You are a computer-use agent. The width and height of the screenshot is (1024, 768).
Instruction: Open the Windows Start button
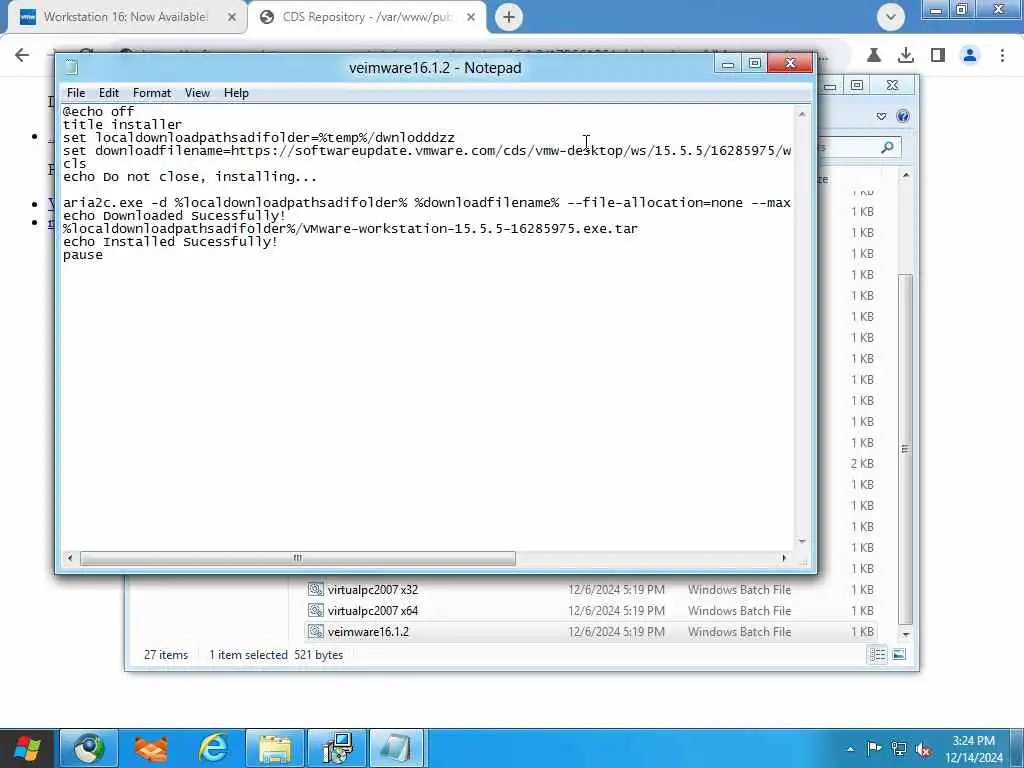(28, 748)
